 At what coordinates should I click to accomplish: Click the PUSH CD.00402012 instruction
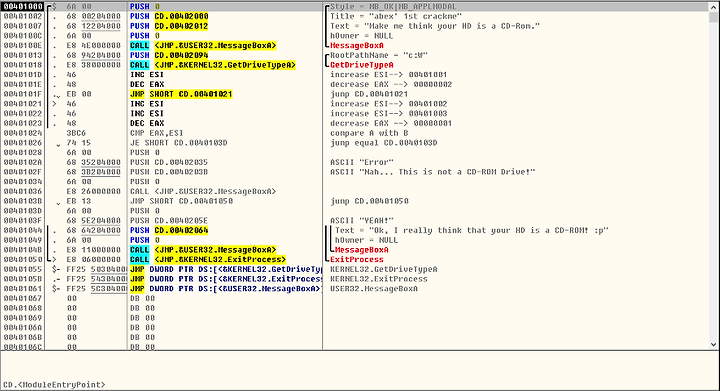pos(169,26)
